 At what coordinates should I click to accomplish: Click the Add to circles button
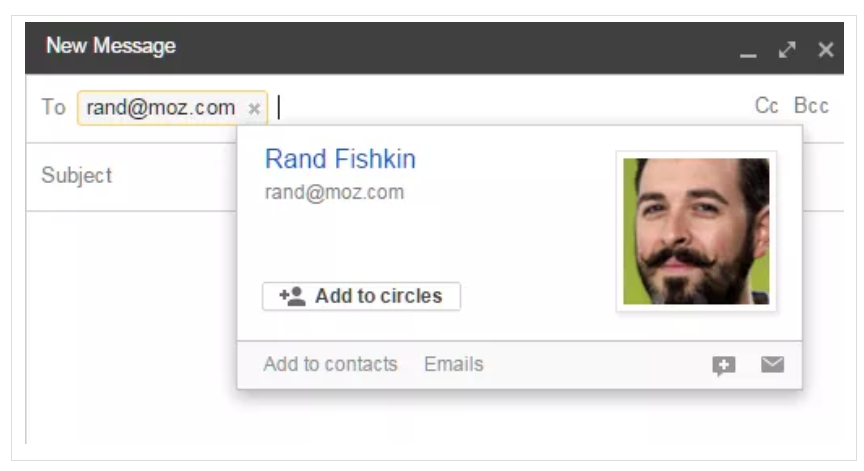tap(361, 296)
